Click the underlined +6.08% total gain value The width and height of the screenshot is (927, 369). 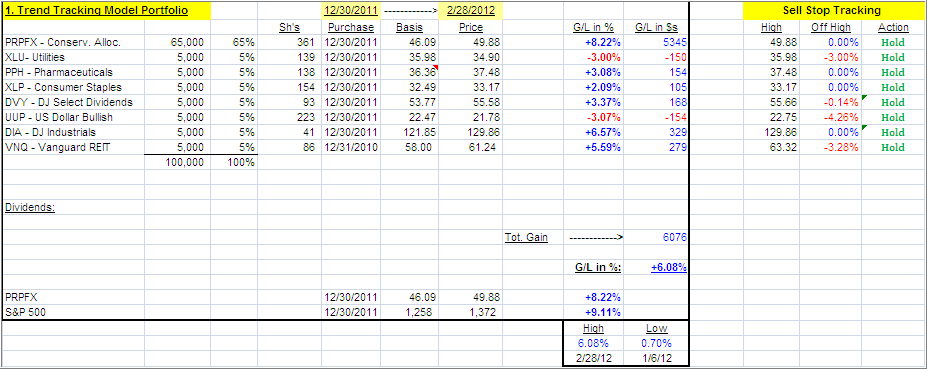click(669, 267)
